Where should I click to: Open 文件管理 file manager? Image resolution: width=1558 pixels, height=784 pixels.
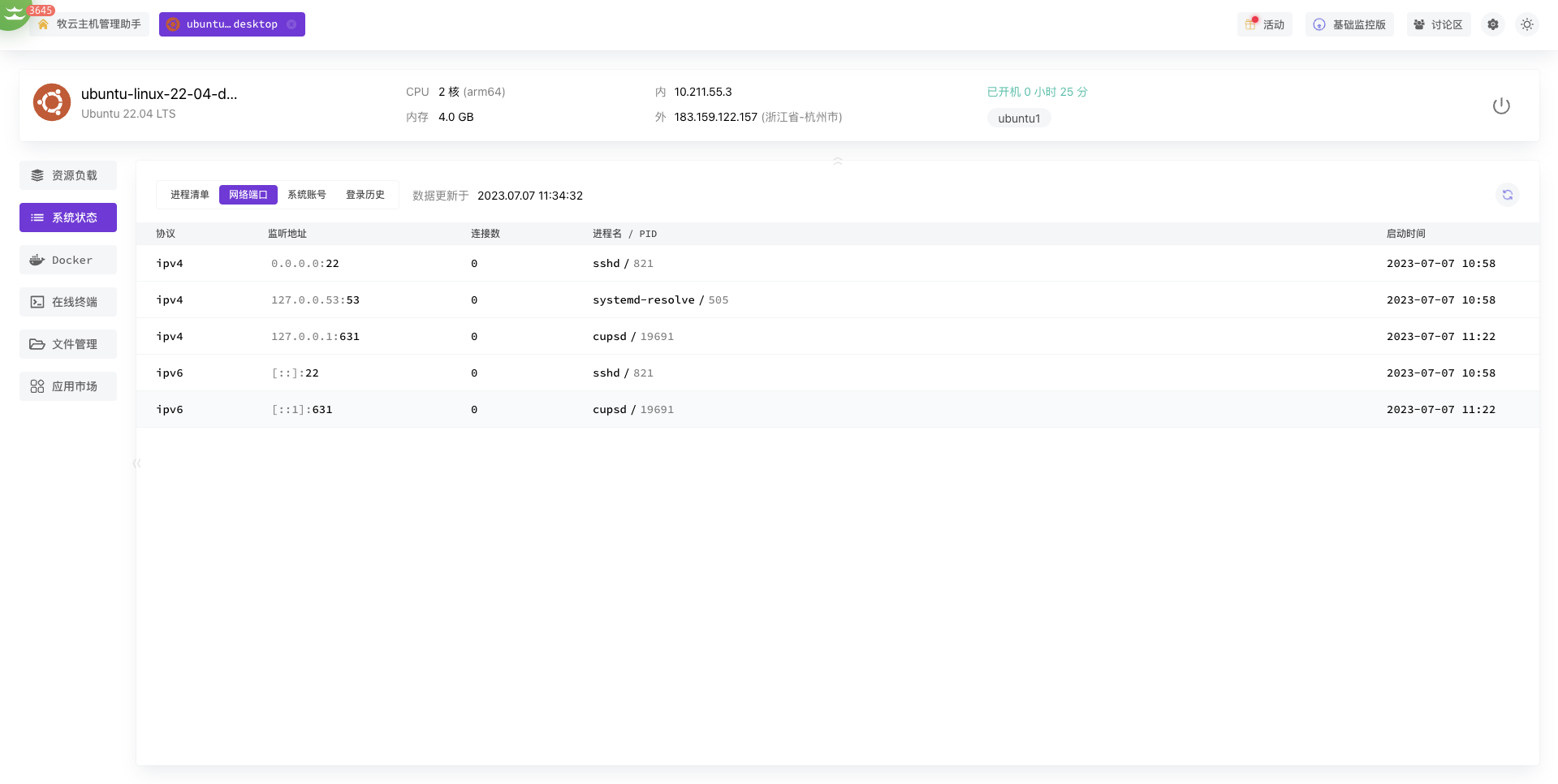[x=68, y=344]
